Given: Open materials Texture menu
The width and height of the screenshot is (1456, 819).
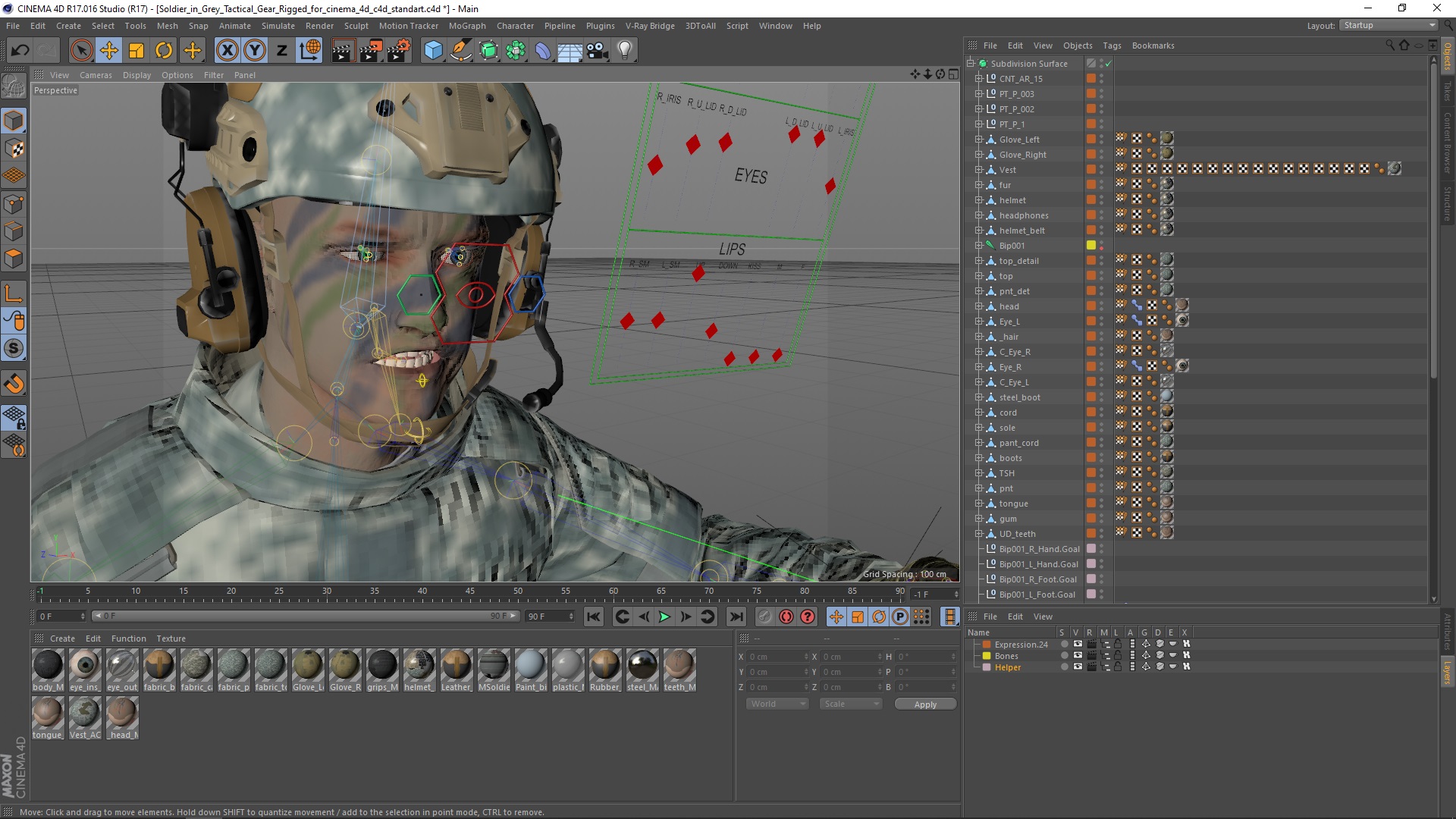Looking at the screenshot, I should point(171,639).
